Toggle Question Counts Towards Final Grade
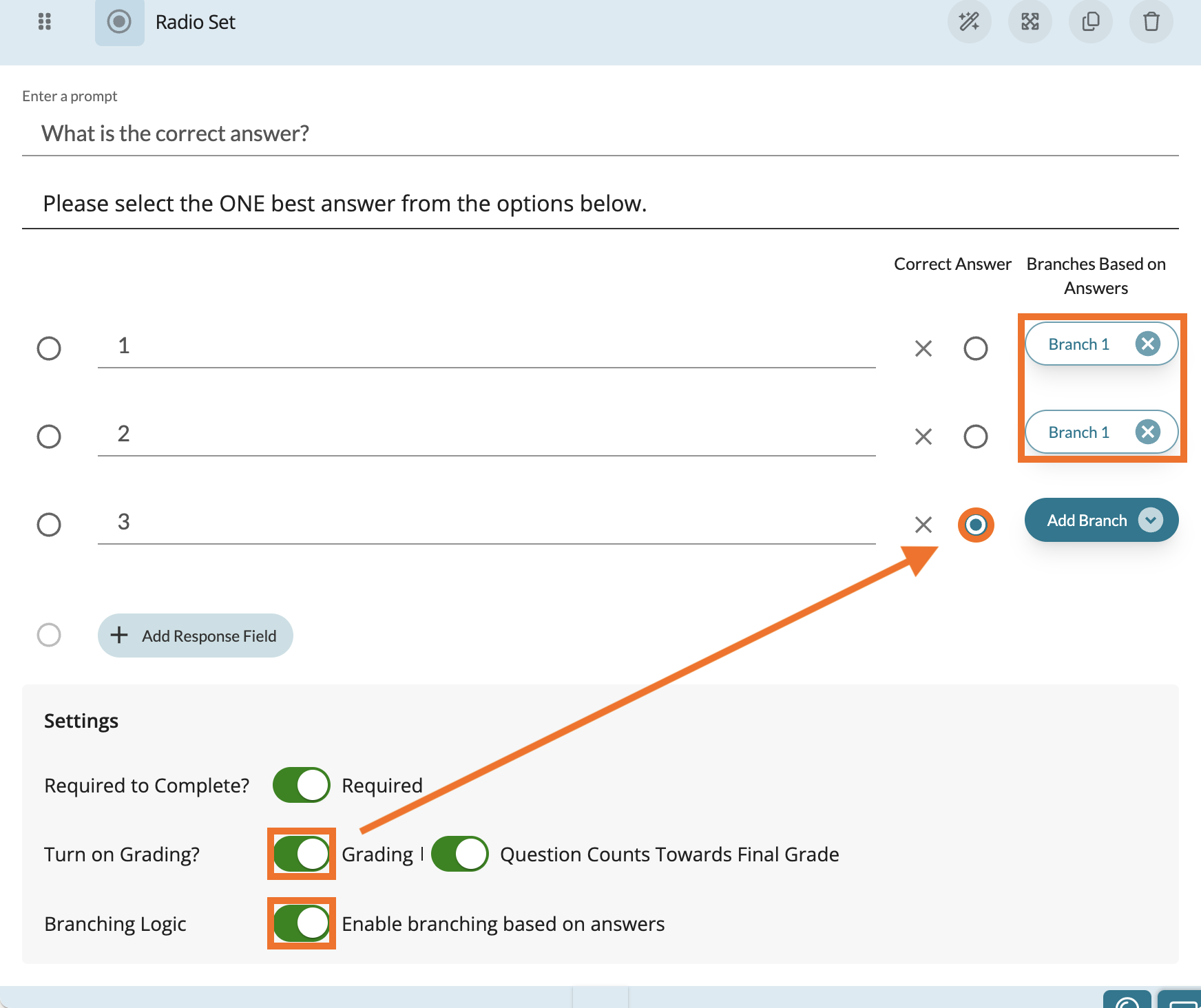Screen dimensions: 1201x1008 pyautogui.click(x=460, y=854)
